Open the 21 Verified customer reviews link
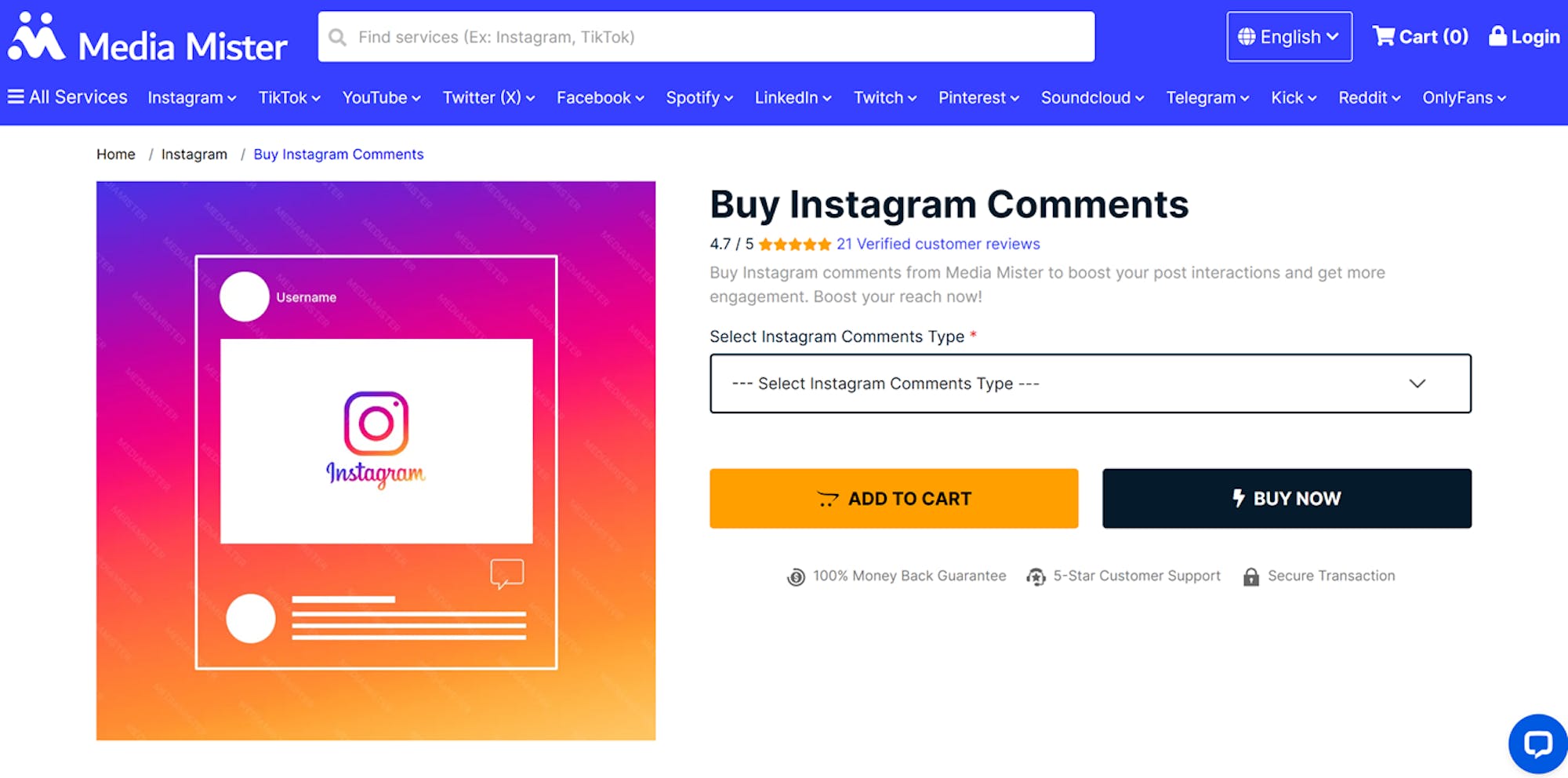Image resolution: width=1568 pixels, height=778 pixels. [938, 244]
